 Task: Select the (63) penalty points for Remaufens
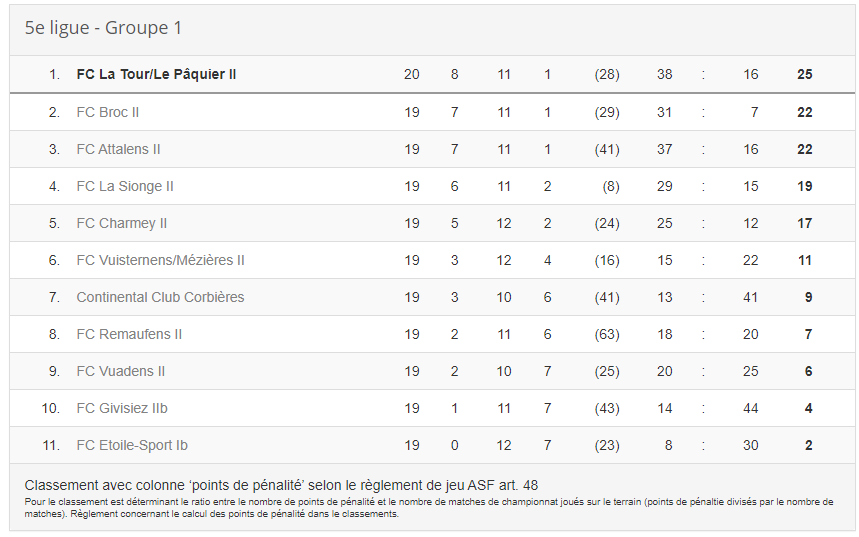[607, 334]
